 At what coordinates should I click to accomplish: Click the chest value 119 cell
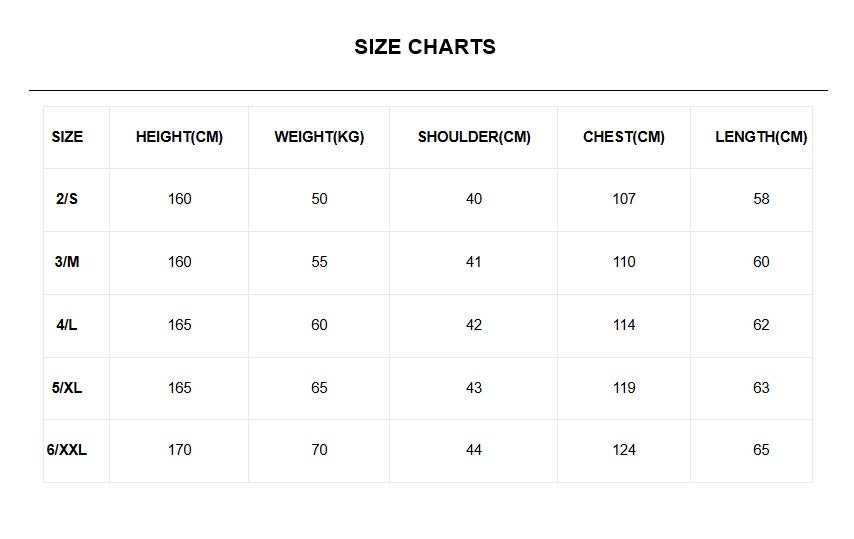(x=624, y=388)
